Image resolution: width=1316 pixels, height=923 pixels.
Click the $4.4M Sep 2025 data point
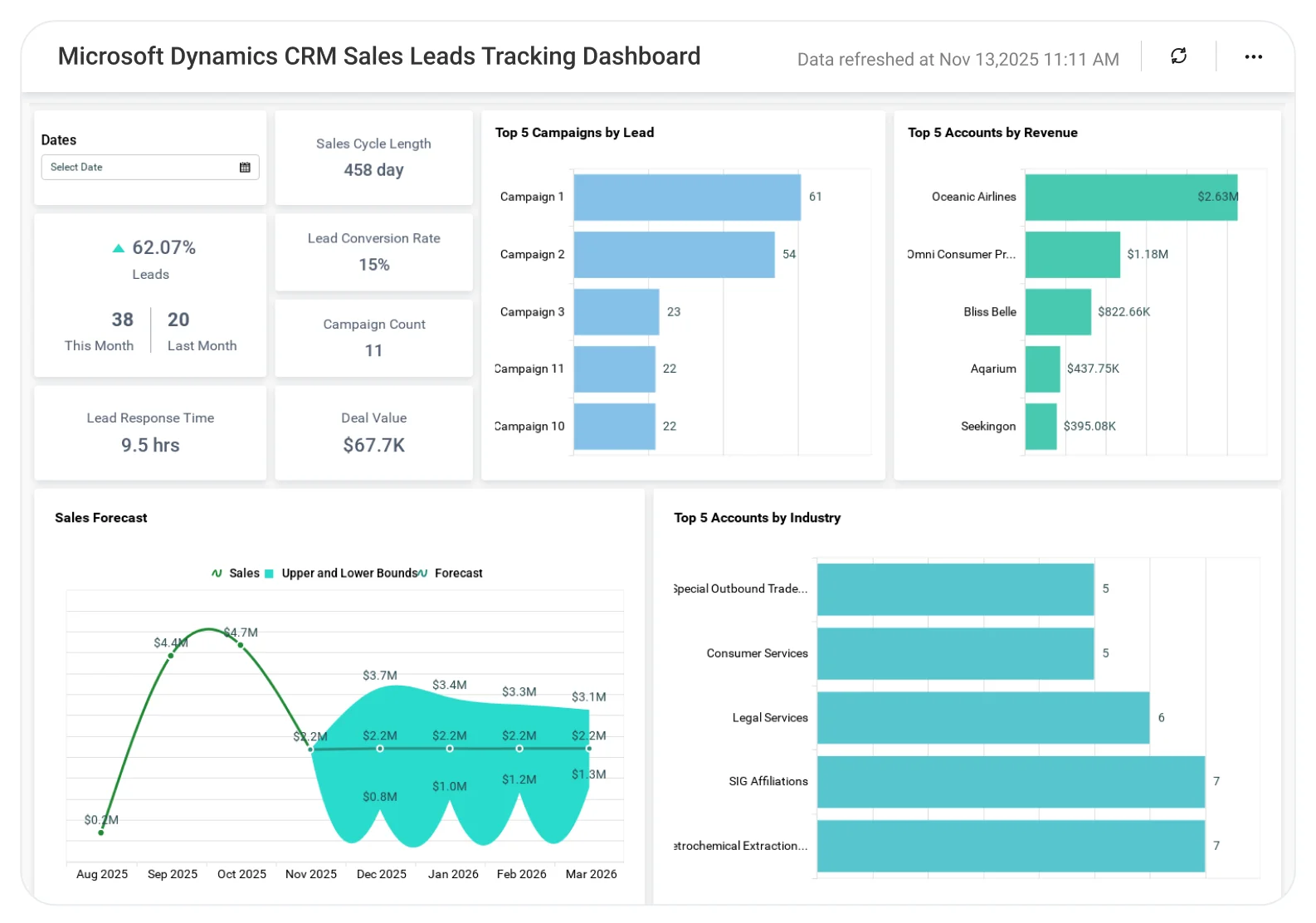pyautogui.click(x=171, y=656)
